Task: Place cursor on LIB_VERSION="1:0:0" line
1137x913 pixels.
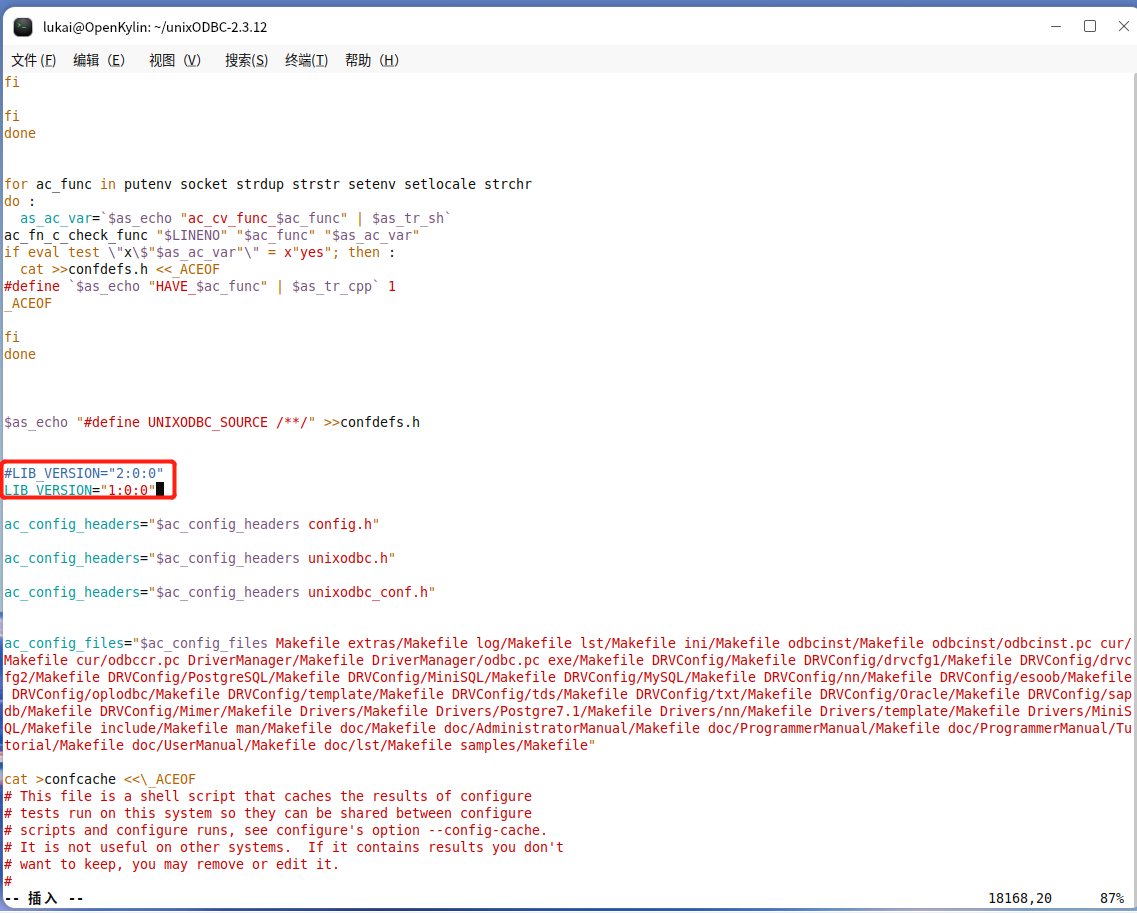Action: click(80, 490)
